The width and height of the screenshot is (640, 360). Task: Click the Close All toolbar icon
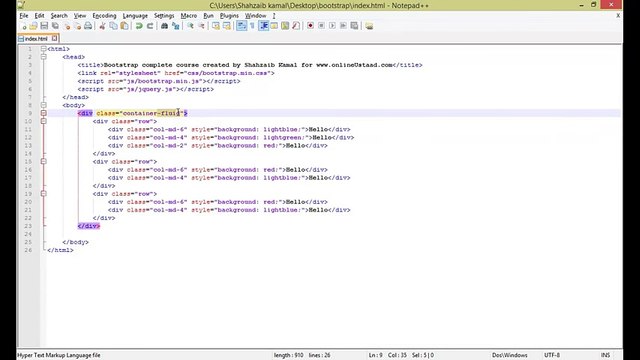pos(78,26)
